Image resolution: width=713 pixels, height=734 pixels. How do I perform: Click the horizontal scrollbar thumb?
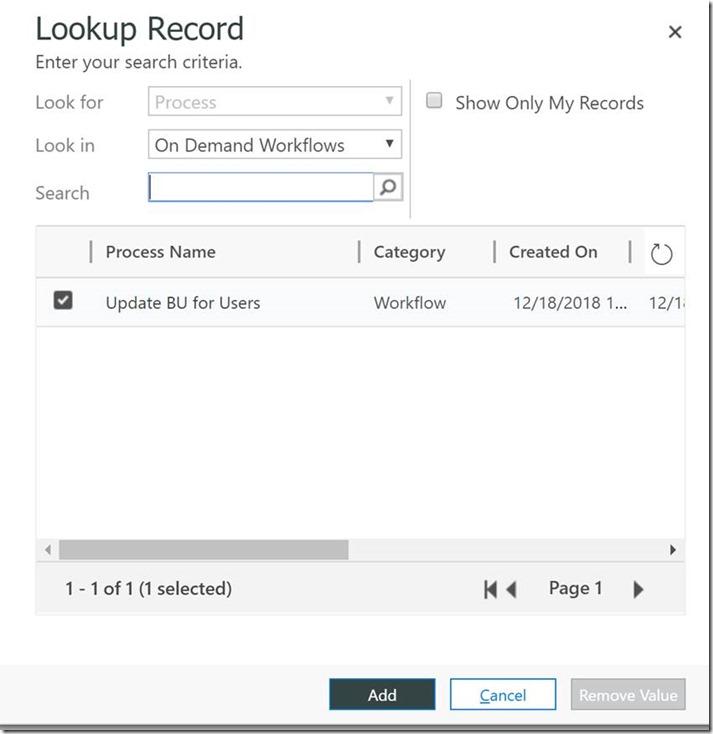coord(203,550)
